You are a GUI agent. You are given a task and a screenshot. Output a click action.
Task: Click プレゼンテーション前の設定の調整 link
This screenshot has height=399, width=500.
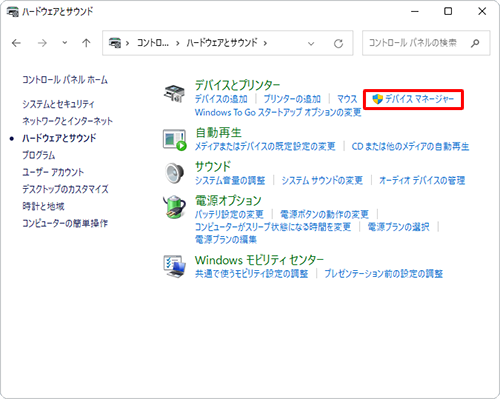pos(383,274)
